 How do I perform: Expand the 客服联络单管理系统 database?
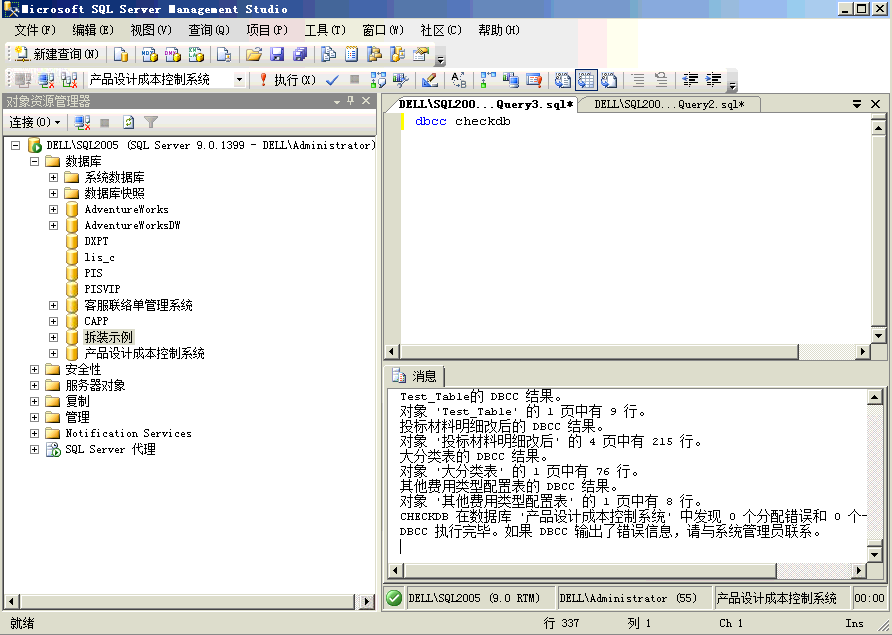pos(53,306)
